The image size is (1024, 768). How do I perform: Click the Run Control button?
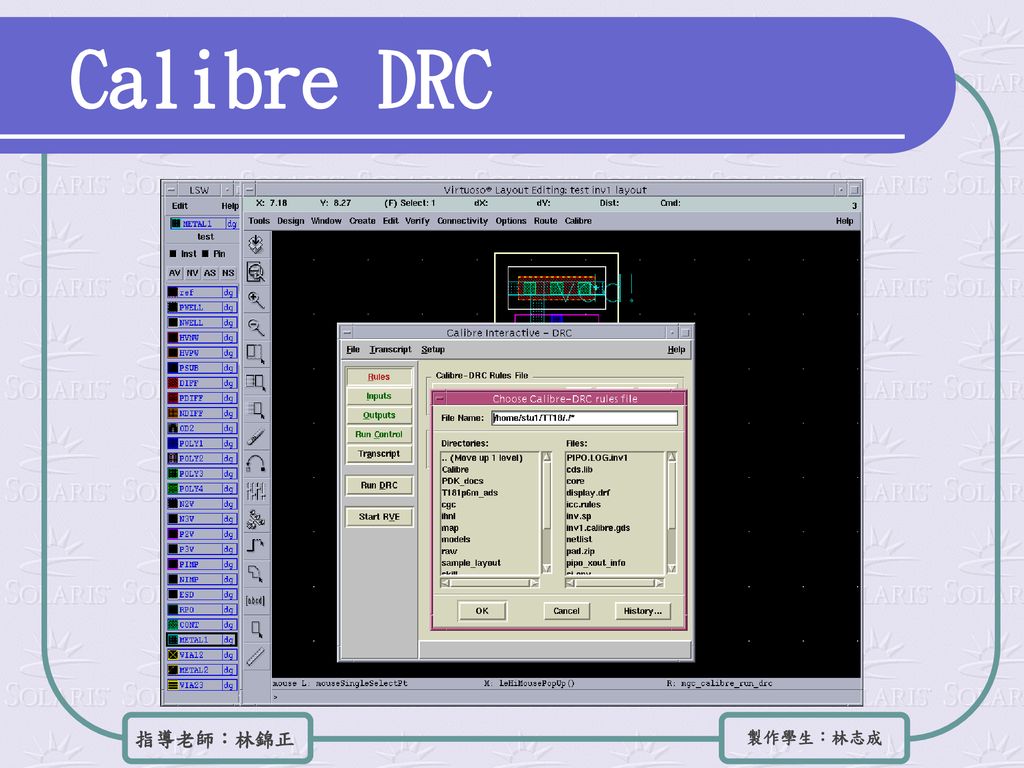[379, 434]
